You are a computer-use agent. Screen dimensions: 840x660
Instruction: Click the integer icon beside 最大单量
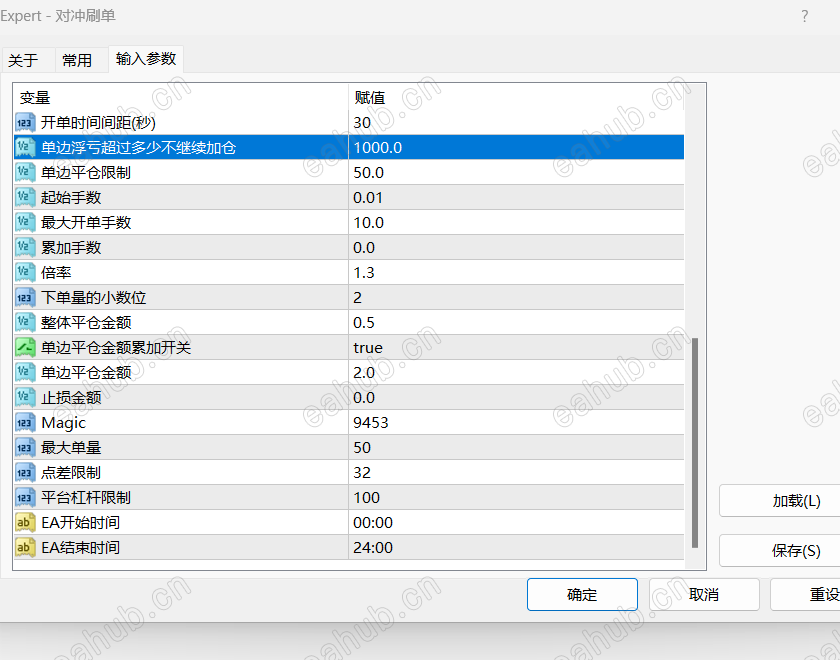pos(25,448)
